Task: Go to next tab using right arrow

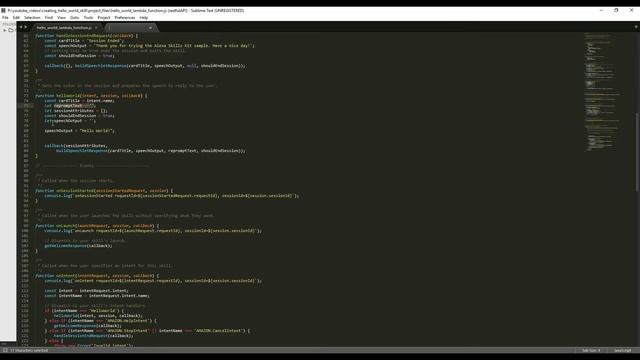Action: pyautogui.click(x=26, y=27)
